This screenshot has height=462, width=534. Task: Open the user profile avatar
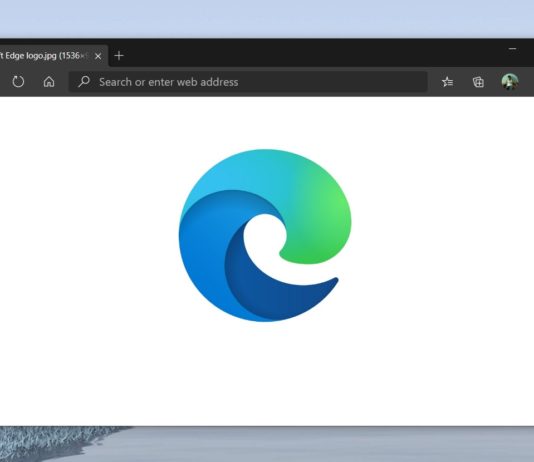[510, 82]
